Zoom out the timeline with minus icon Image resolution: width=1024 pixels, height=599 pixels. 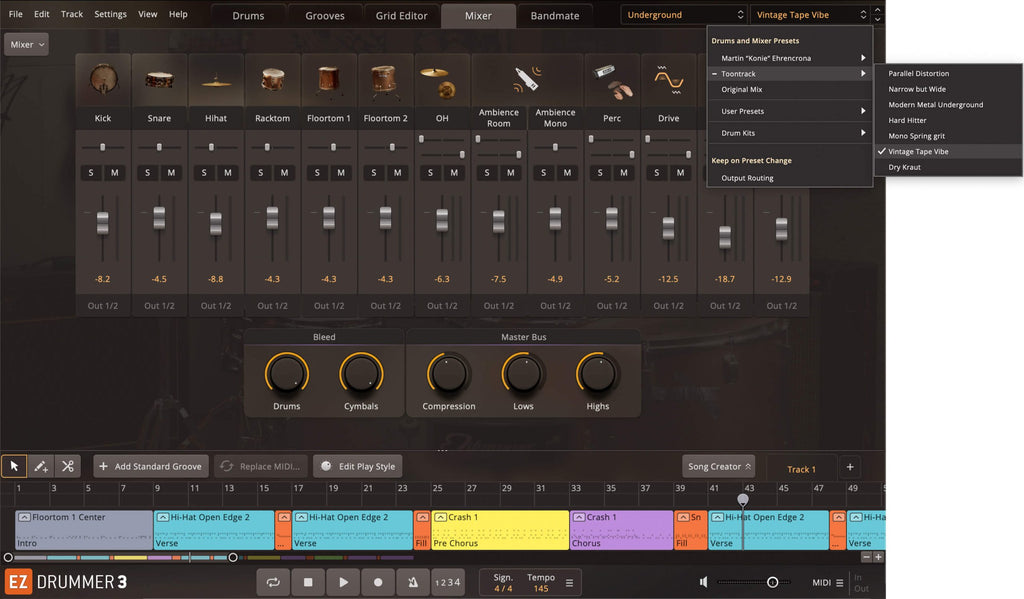(x=867, y=557)
